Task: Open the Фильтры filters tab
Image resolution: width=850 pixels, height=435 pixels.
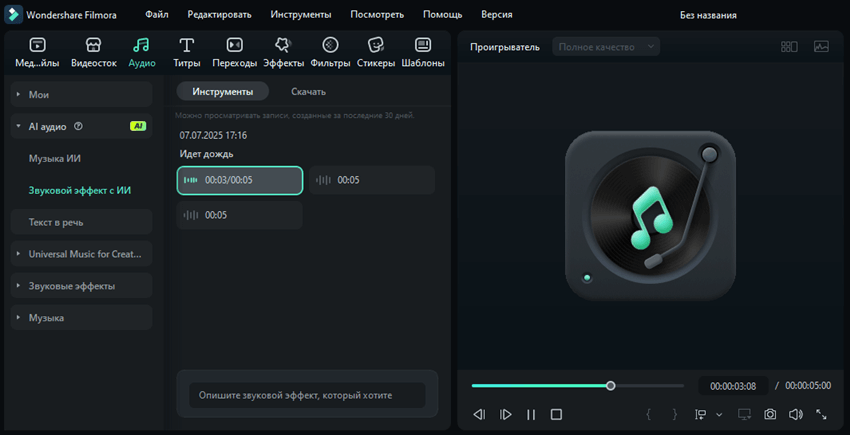Action: tap(331, 53)
